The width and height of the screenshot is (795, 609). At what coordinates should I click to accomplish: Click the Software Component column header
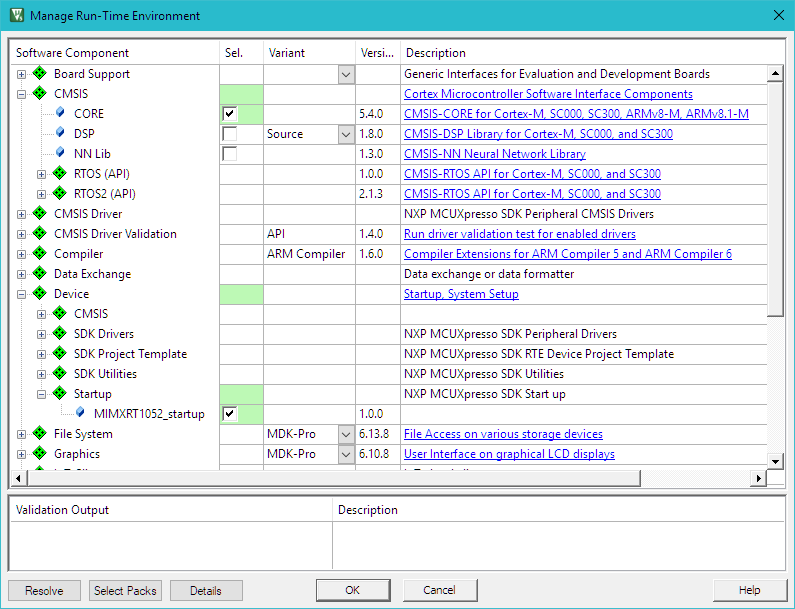click(115, 53)
